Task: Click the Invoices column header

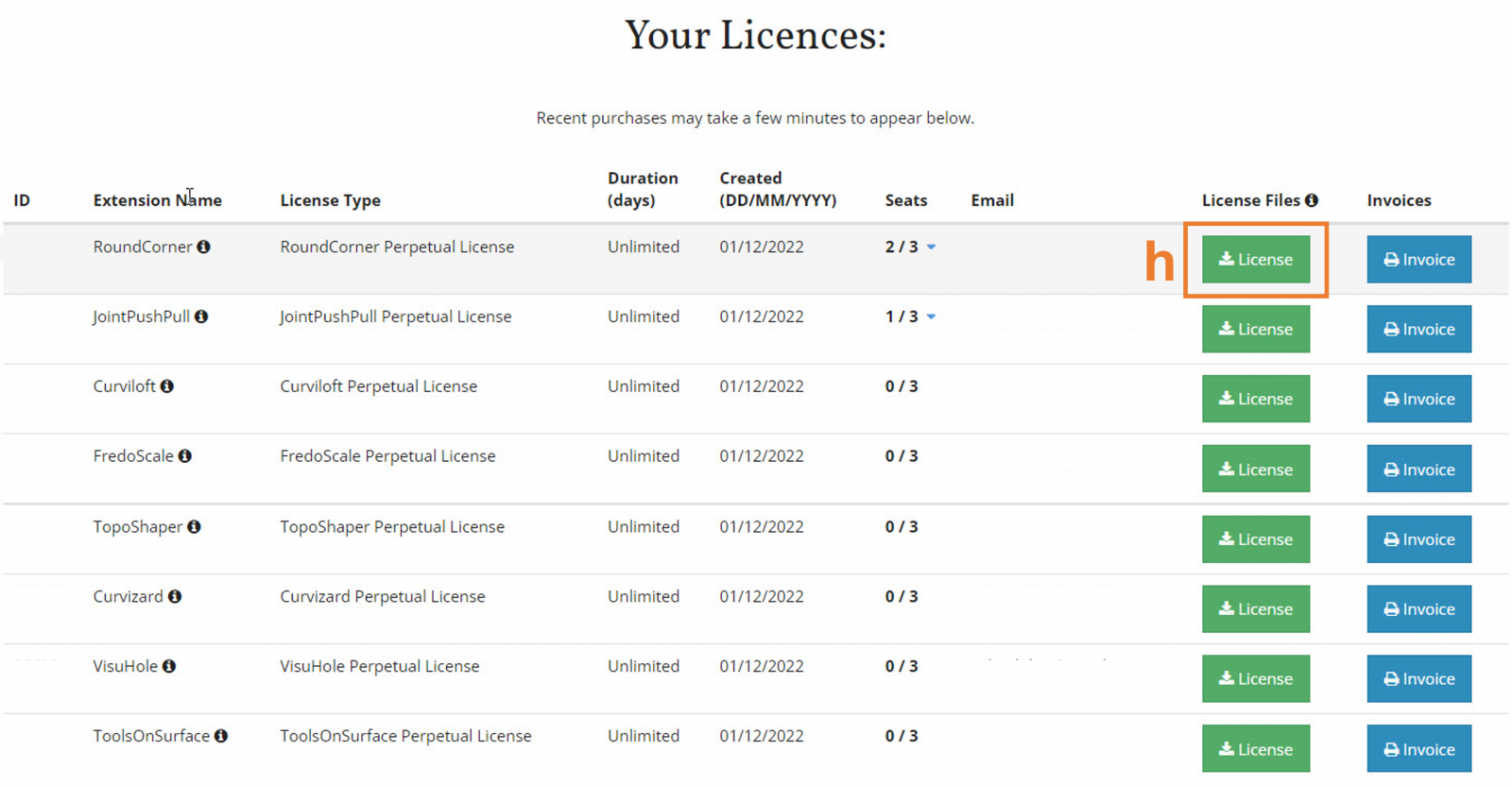Action: (1399, 200)
